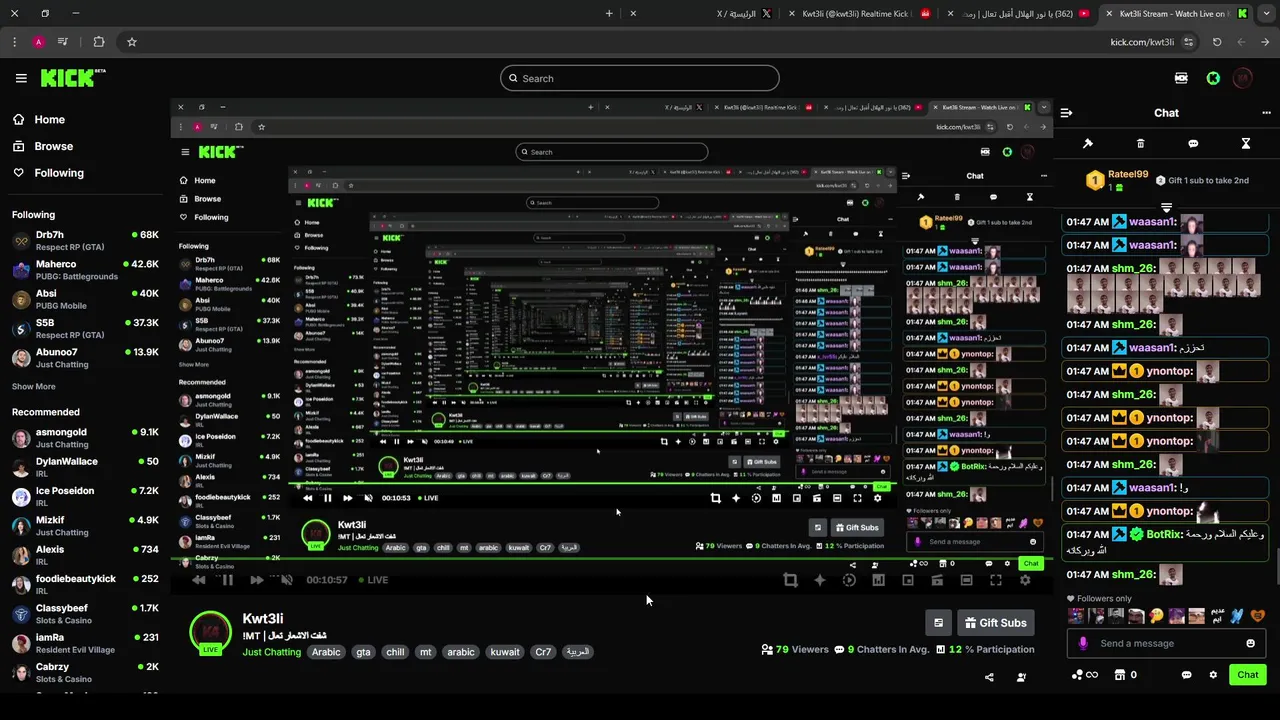Open the Kick sidebar hamburger menu
Viewport: 1280px width, 720px height.
pos(21,78)
